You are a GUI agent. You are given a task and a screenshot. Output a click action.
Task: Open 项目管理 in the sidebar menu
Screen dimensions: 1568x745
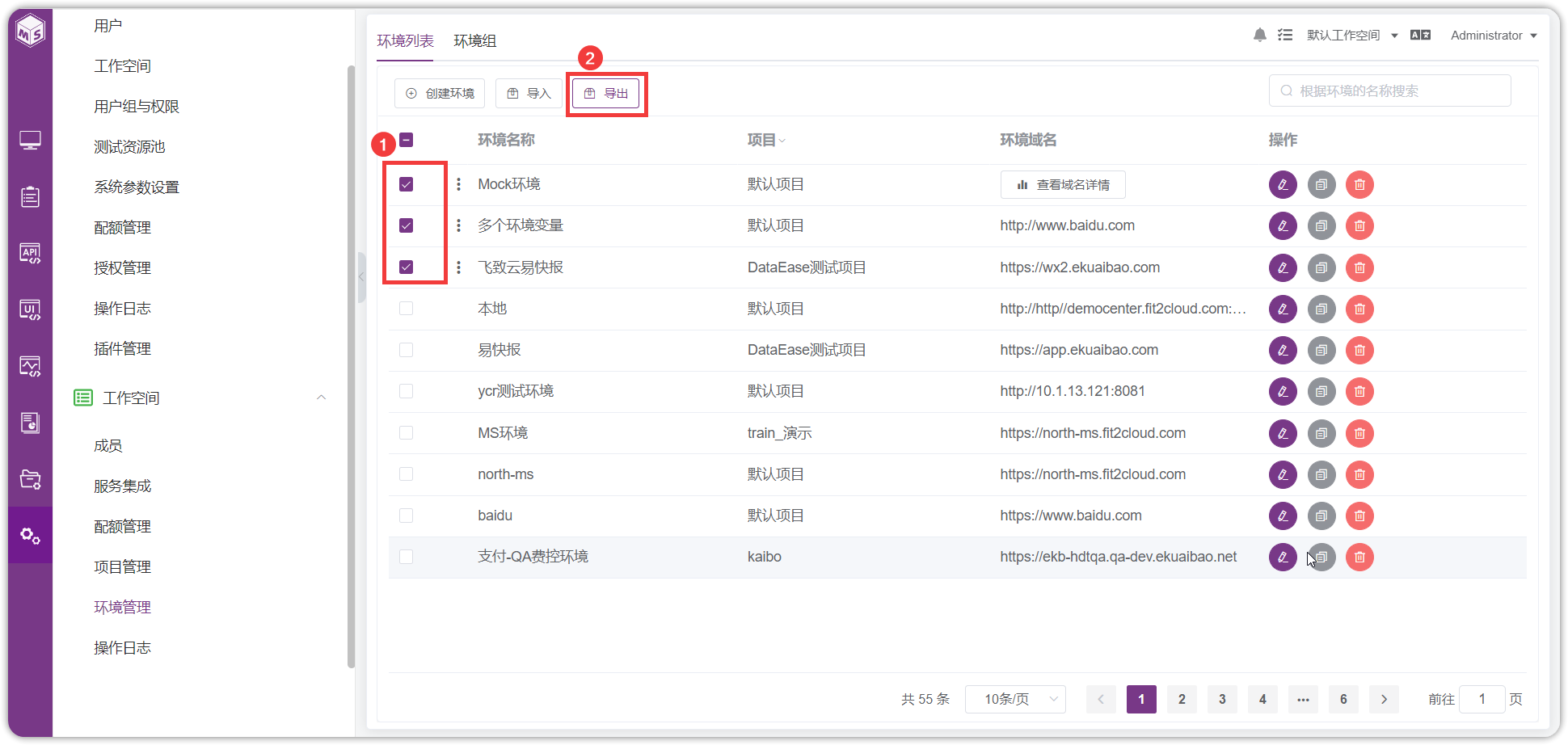123,567
